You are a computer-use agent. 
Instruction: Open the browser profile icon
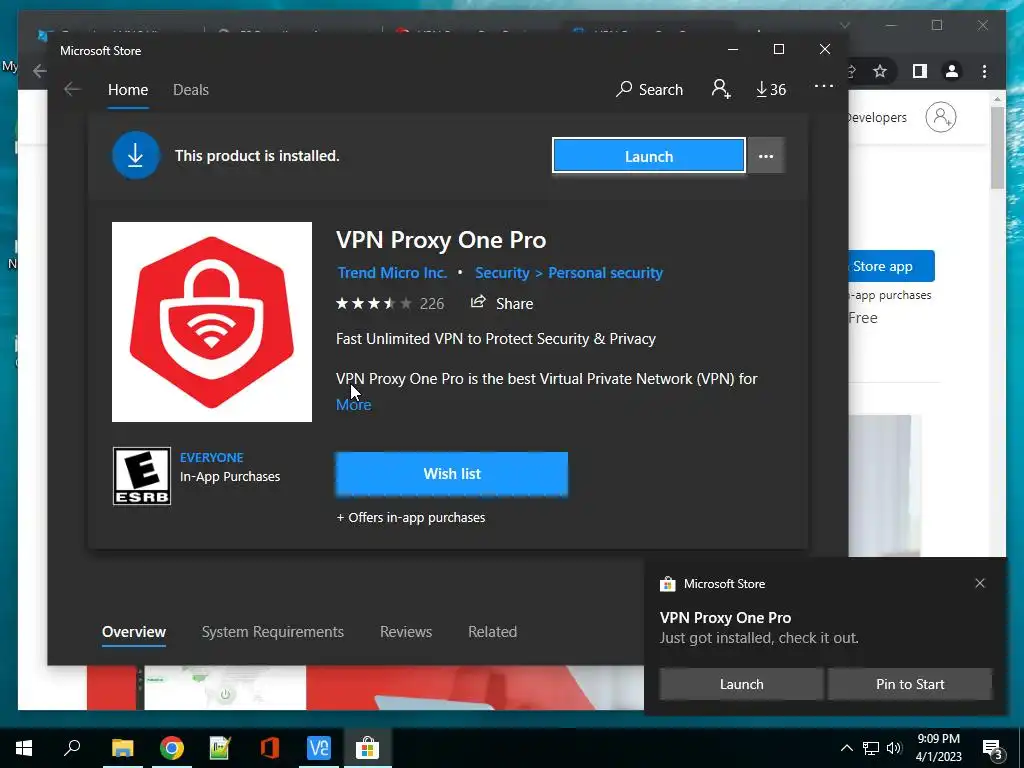[x=952, y=71]
